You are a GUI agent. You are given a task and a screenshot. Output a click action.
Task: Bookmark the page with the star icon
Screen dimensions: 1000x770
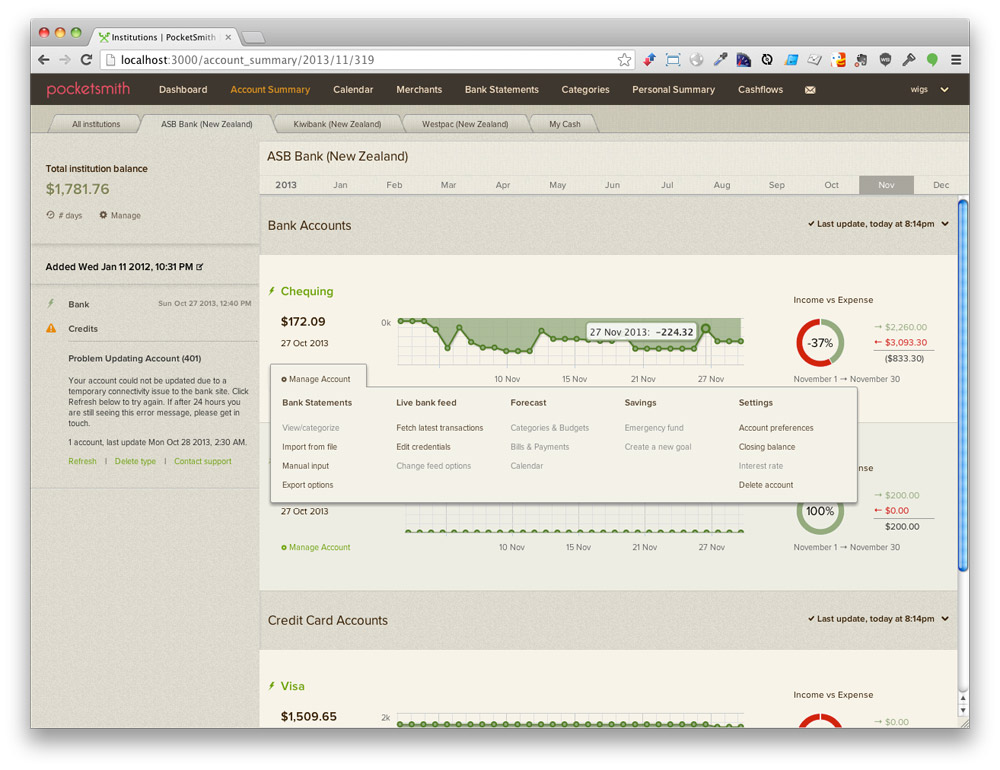point(625,60)
